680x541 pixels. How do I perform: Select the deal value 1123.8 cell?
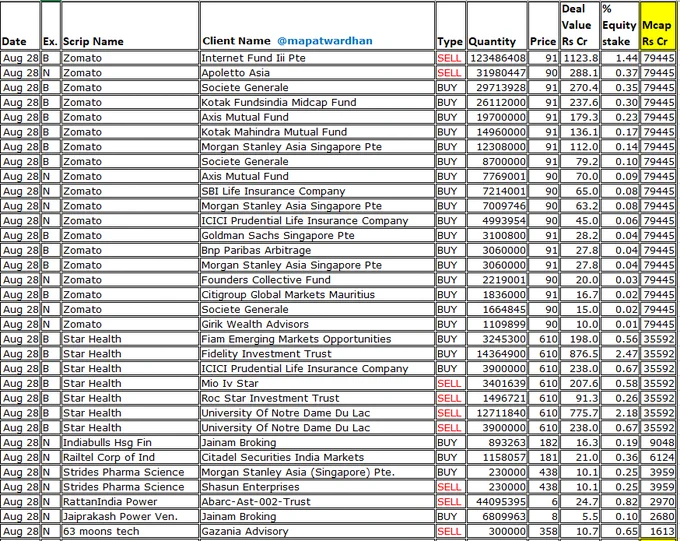click(x=580, y=58)
